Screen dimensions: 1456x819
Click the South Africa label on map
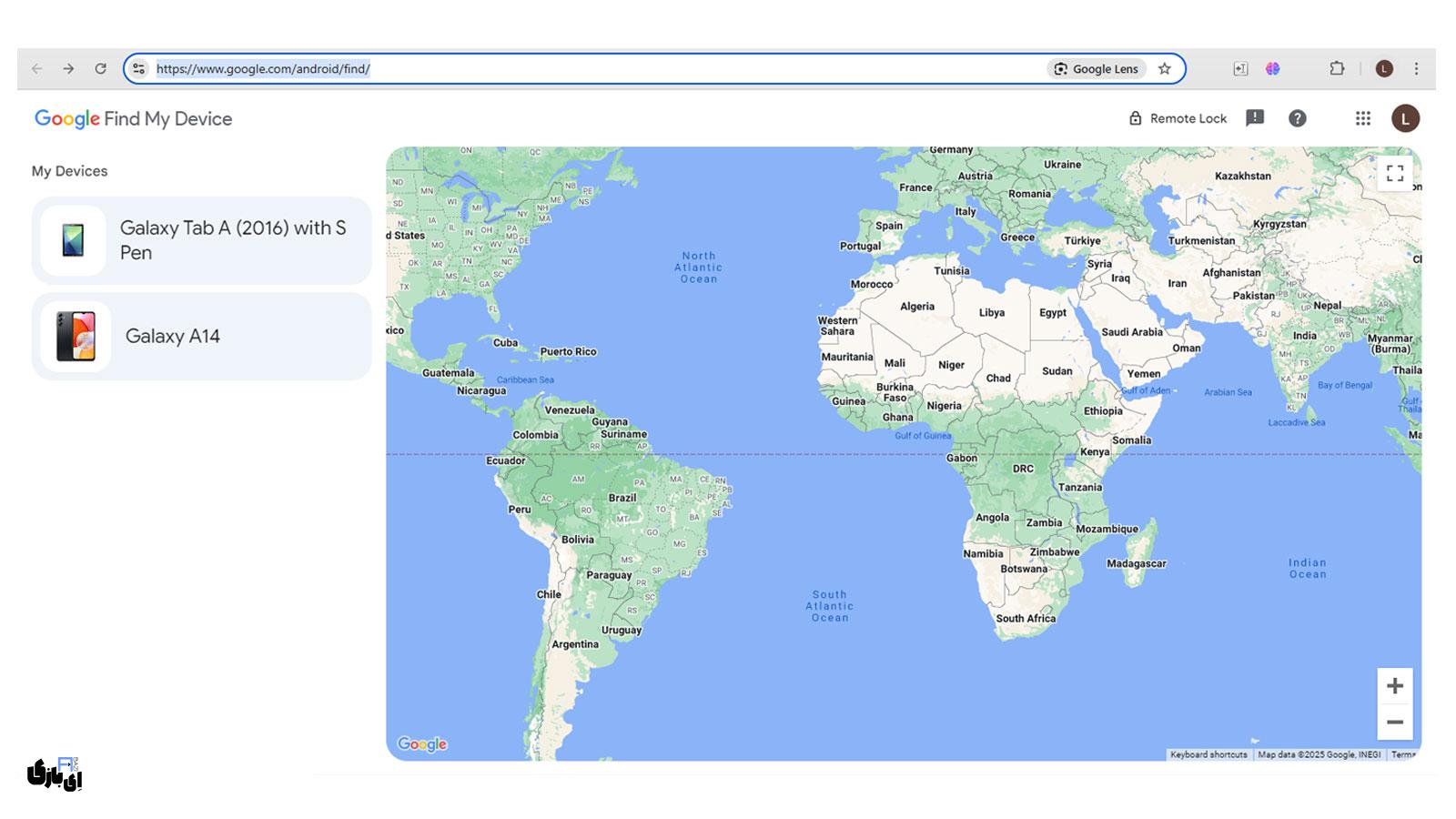tap(1026, 618)
